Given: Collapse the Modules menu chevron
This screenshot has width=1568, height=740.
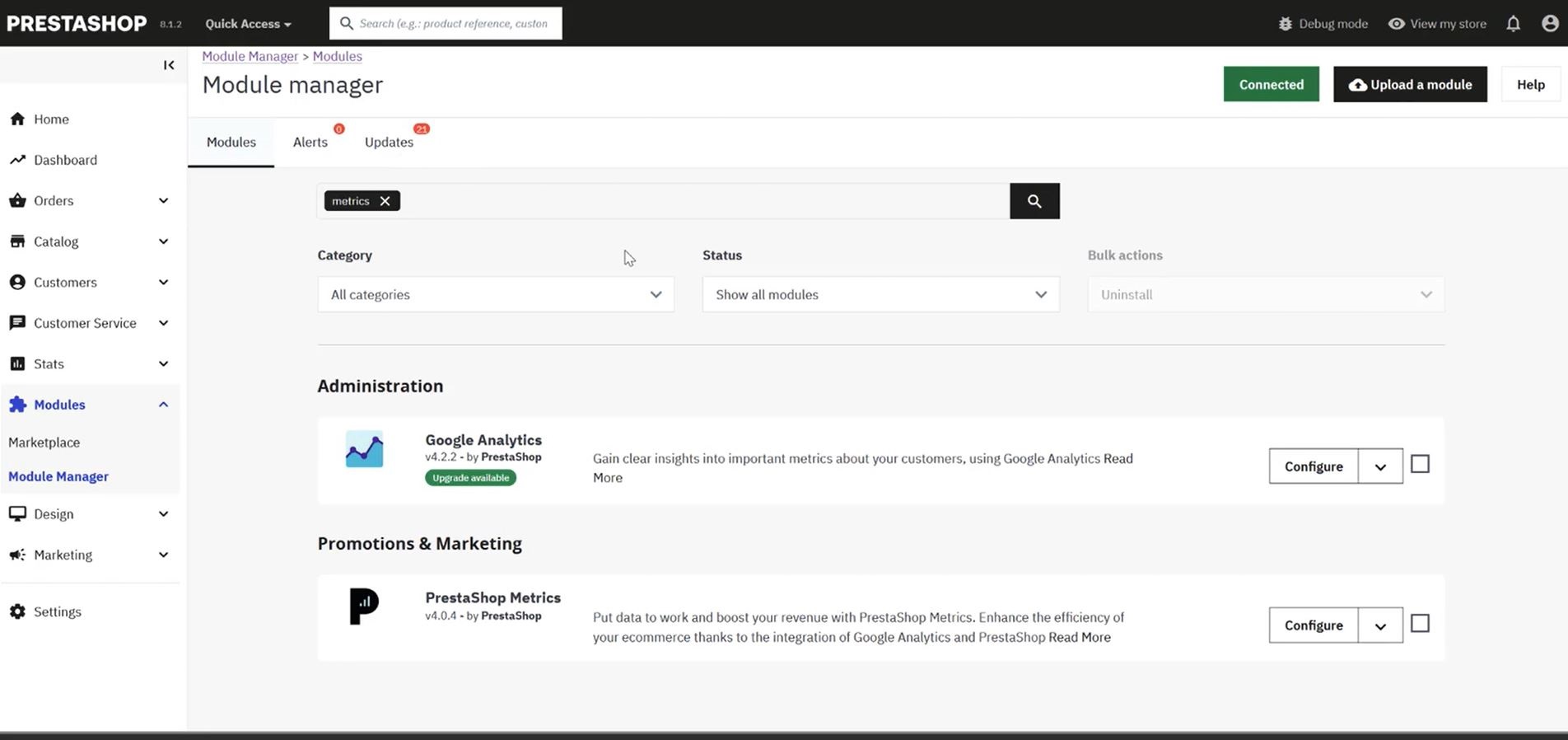Looking at the screenshot, I should 163,405.
